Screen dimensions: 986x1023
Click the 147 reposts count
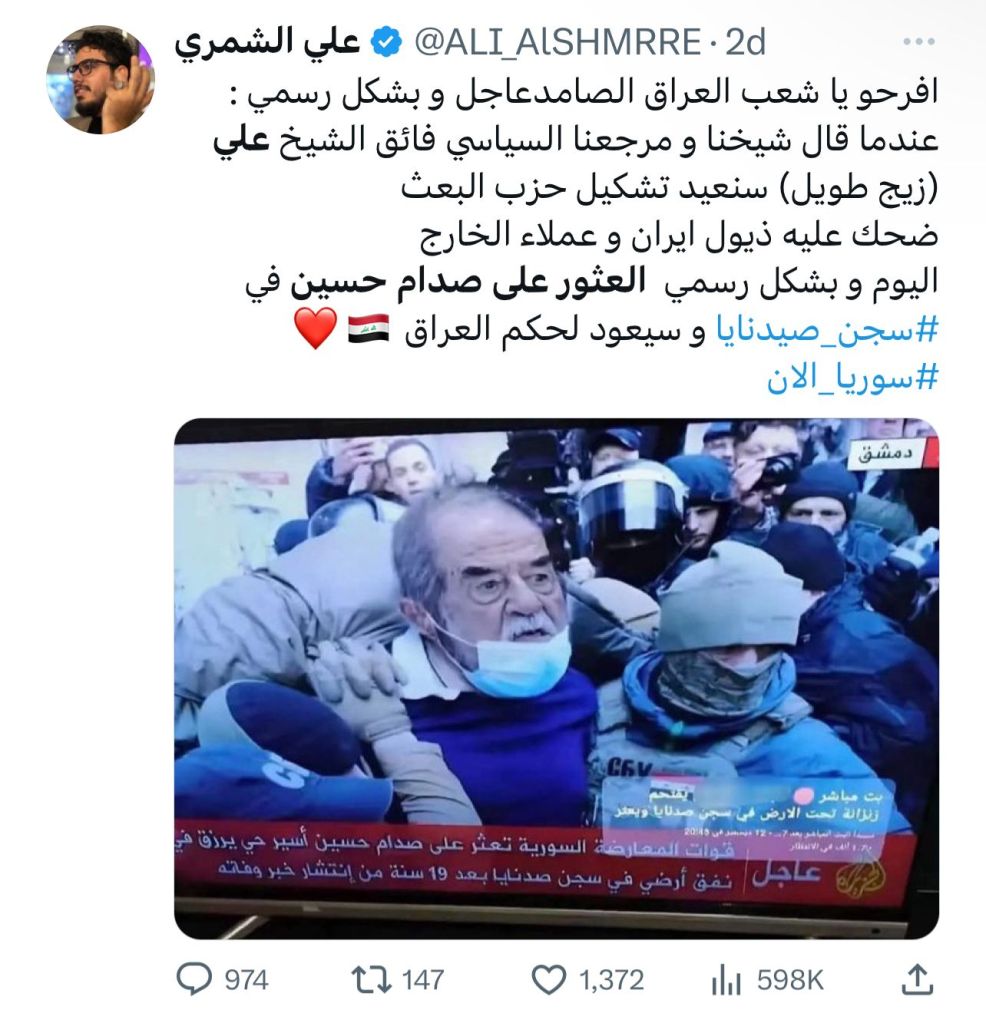pyautogui.click(x=423, y=981)
